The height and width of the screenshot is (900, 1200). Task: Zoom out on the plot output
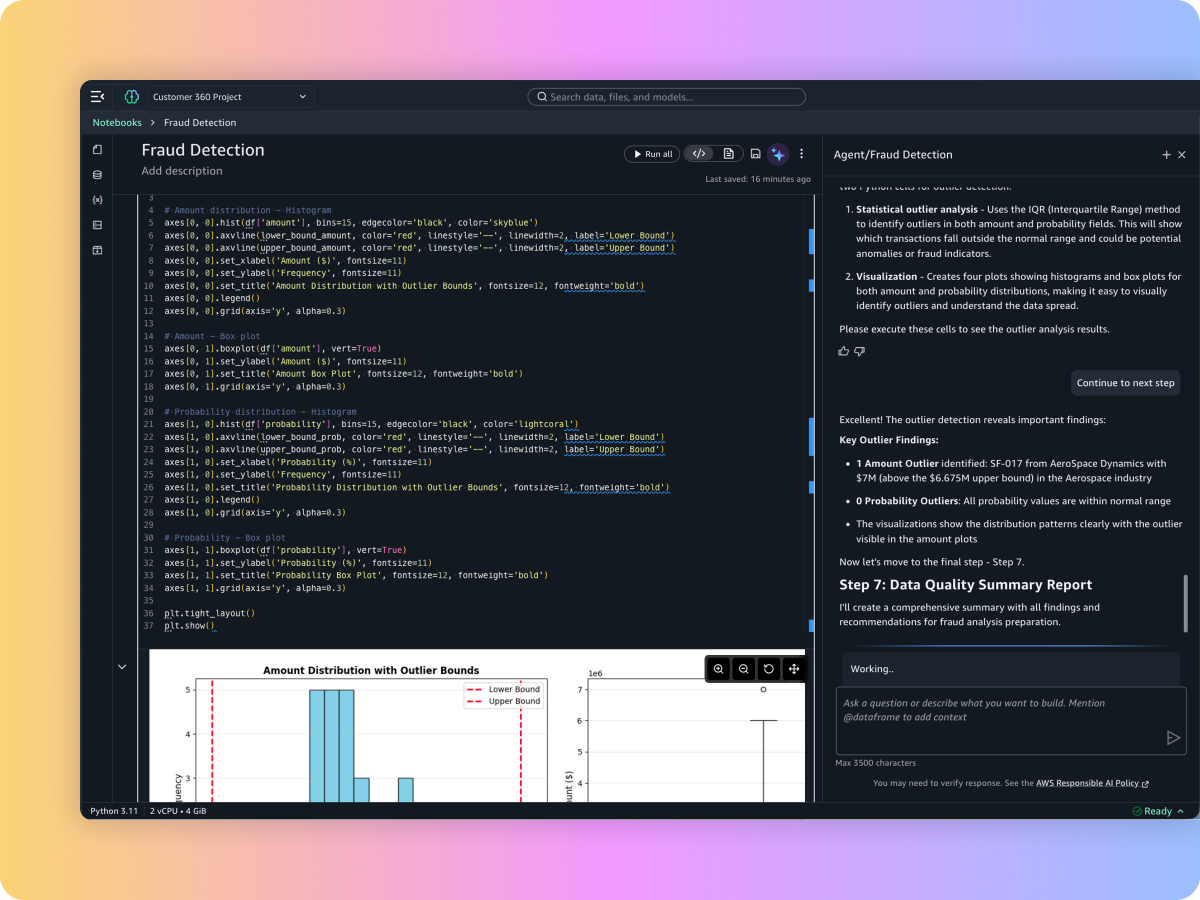point(743,669)
